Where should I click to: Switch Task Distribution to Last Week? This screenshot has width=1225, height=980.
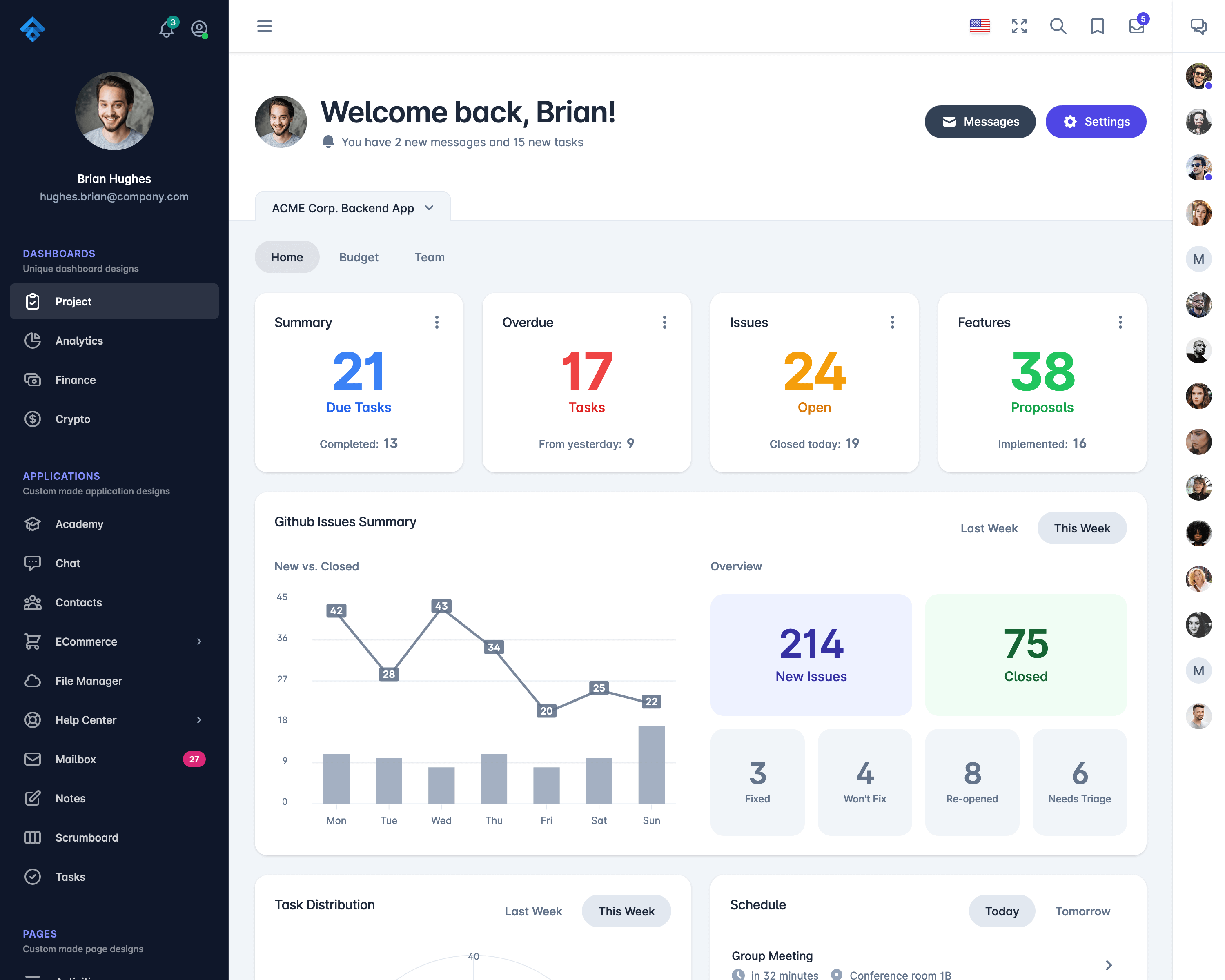pos(534,911)
